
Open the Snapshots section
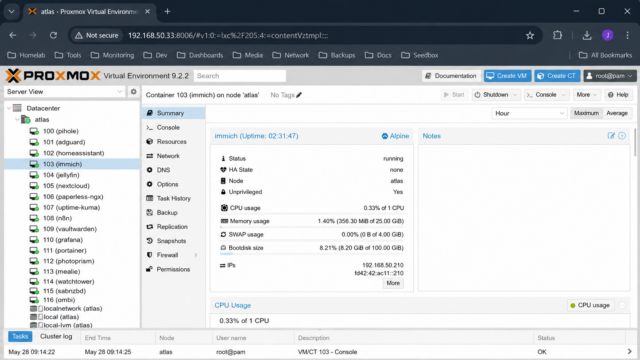point(174,241)
